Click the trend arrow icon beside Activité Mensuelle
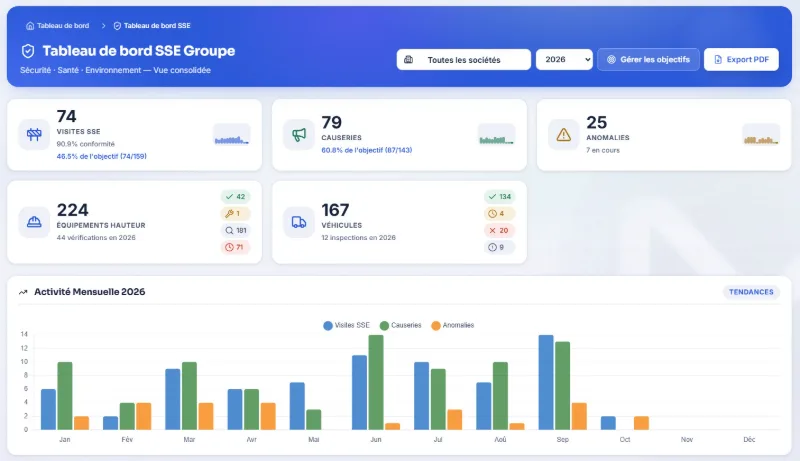The height and width of the screenshot is (461, 800). [23, 292]
